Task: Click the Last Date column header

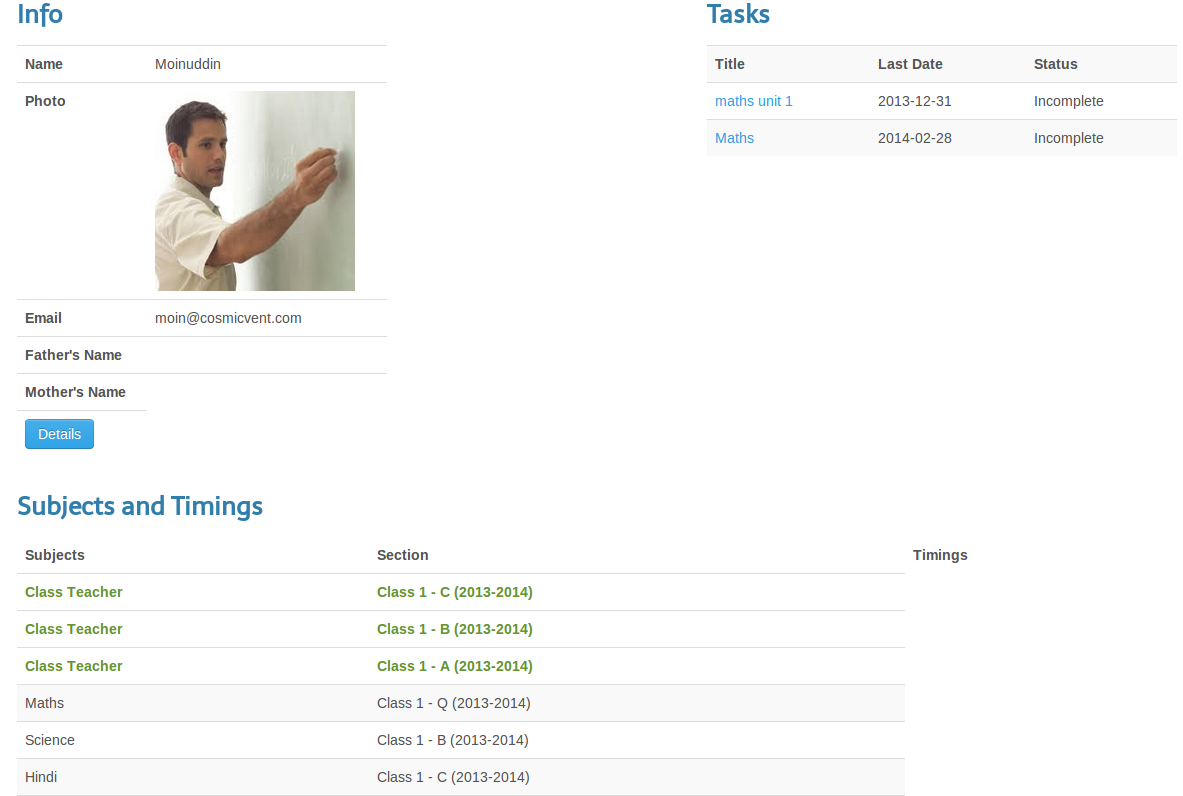Action: coord(910,64)
